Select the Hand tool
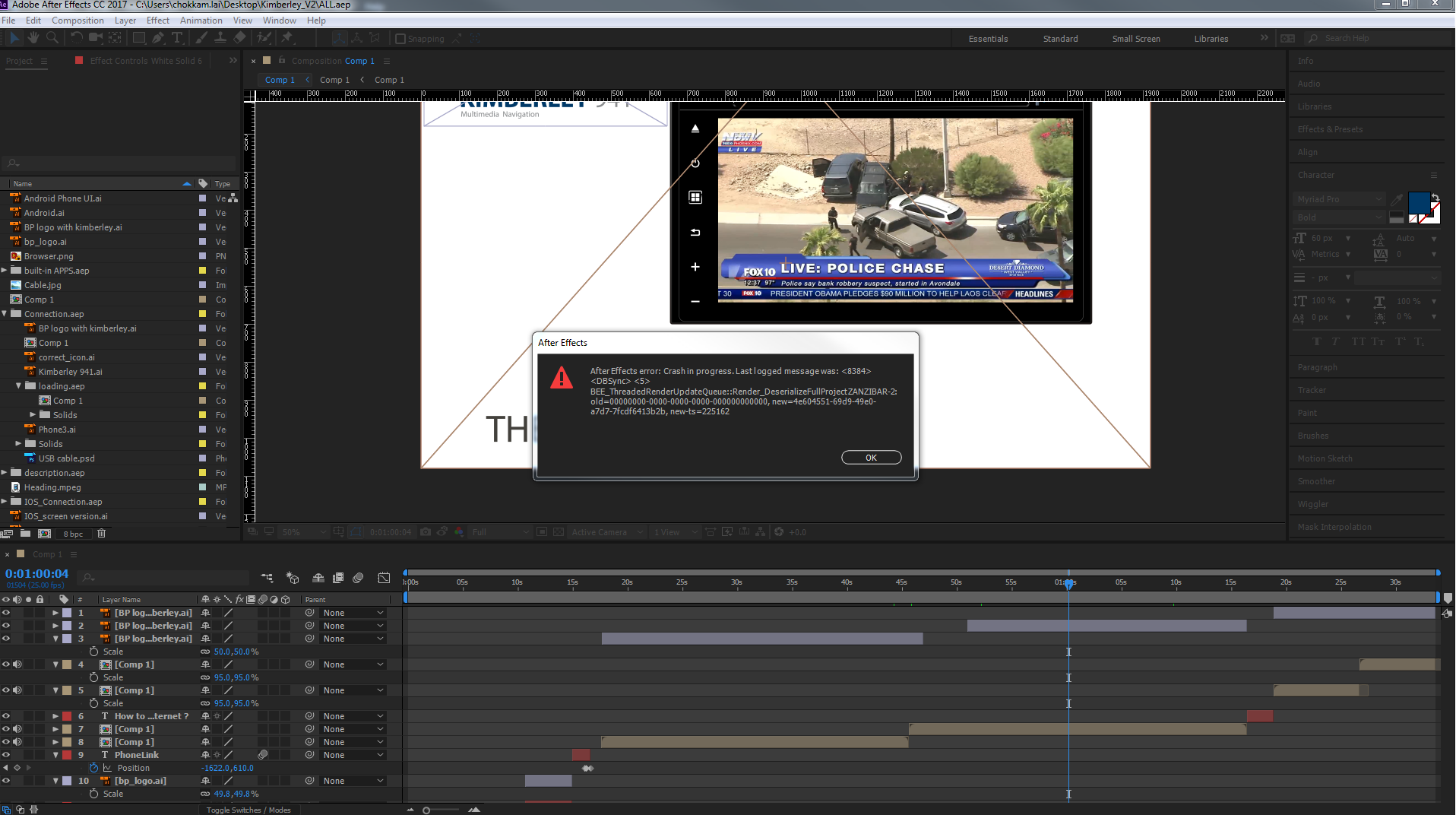Viewport: 1456px width, 815px height. tap(33, 37)
